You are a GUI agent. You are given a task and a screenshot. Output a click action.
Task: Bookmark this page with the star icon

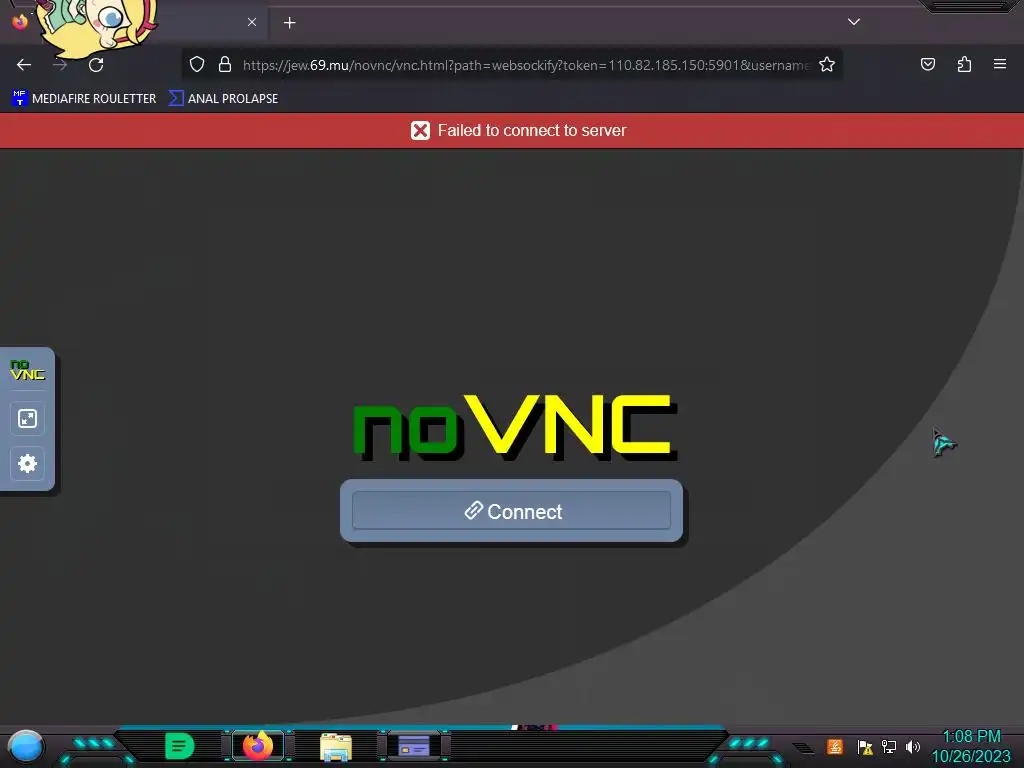(x=827, y=64)
